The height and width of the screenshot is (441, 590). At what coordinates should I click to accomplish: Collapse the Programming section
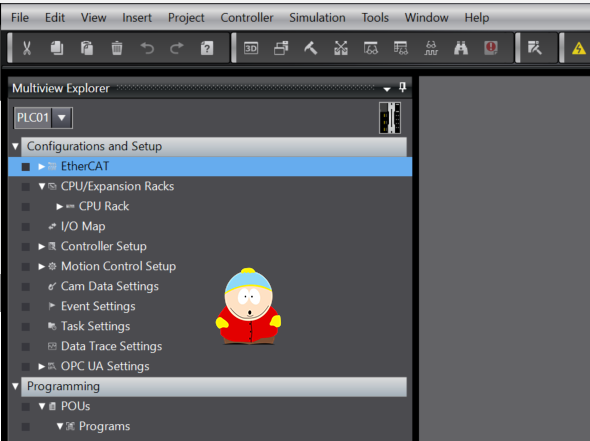[x=15, y=386]
